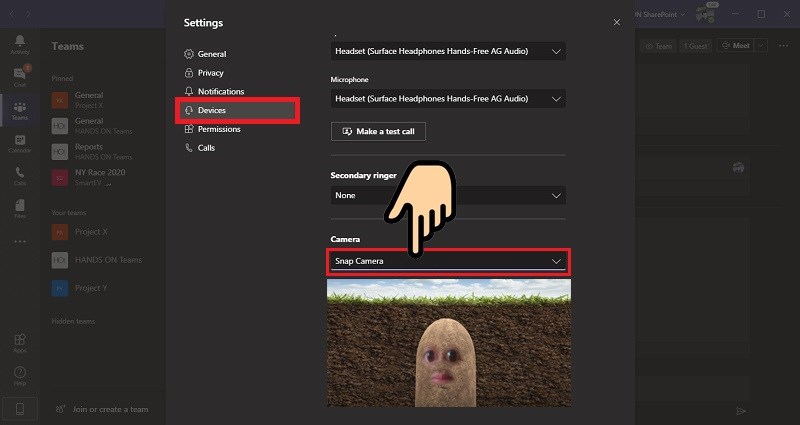
Task: Open the Calendar icon
Action: coord(19,143)
